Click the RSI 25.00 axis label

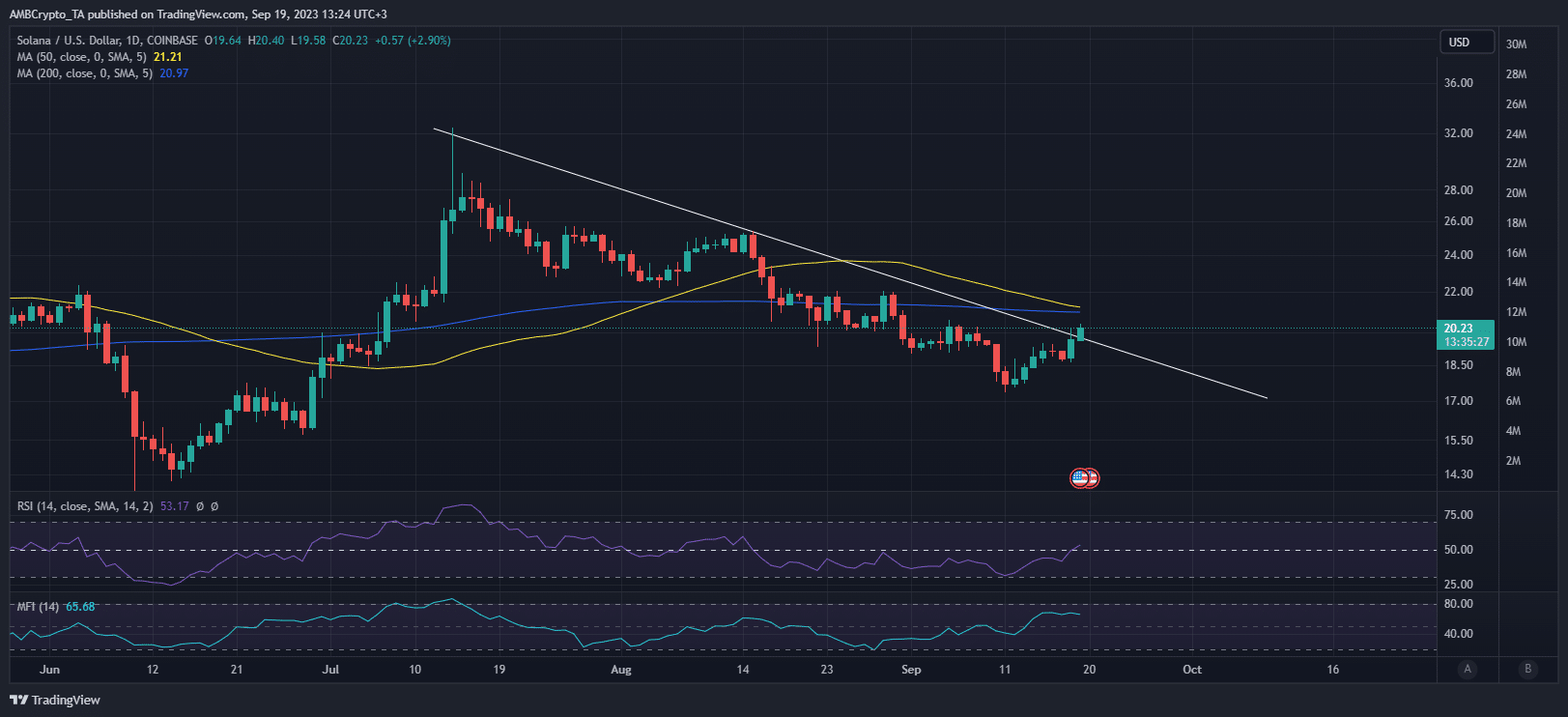pyautogui.click(x=1459, y=585)
